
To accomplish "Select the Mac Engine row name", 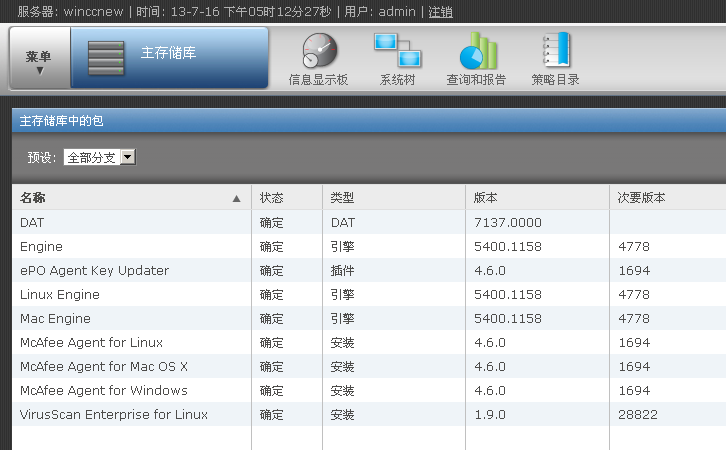I will (55, 319).
